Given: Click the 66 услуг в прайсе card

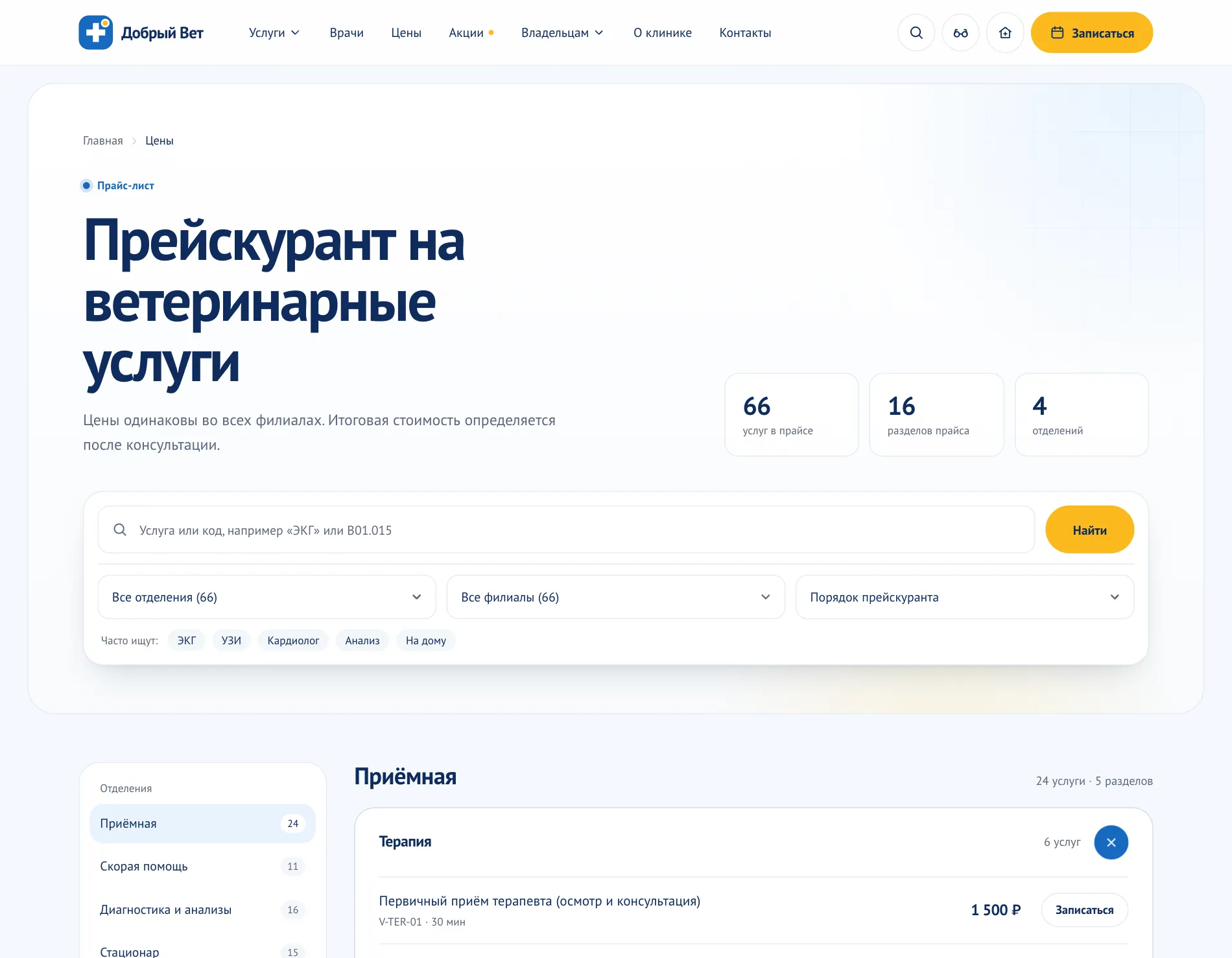Looking at the screenshot, I should click(792, 415).
